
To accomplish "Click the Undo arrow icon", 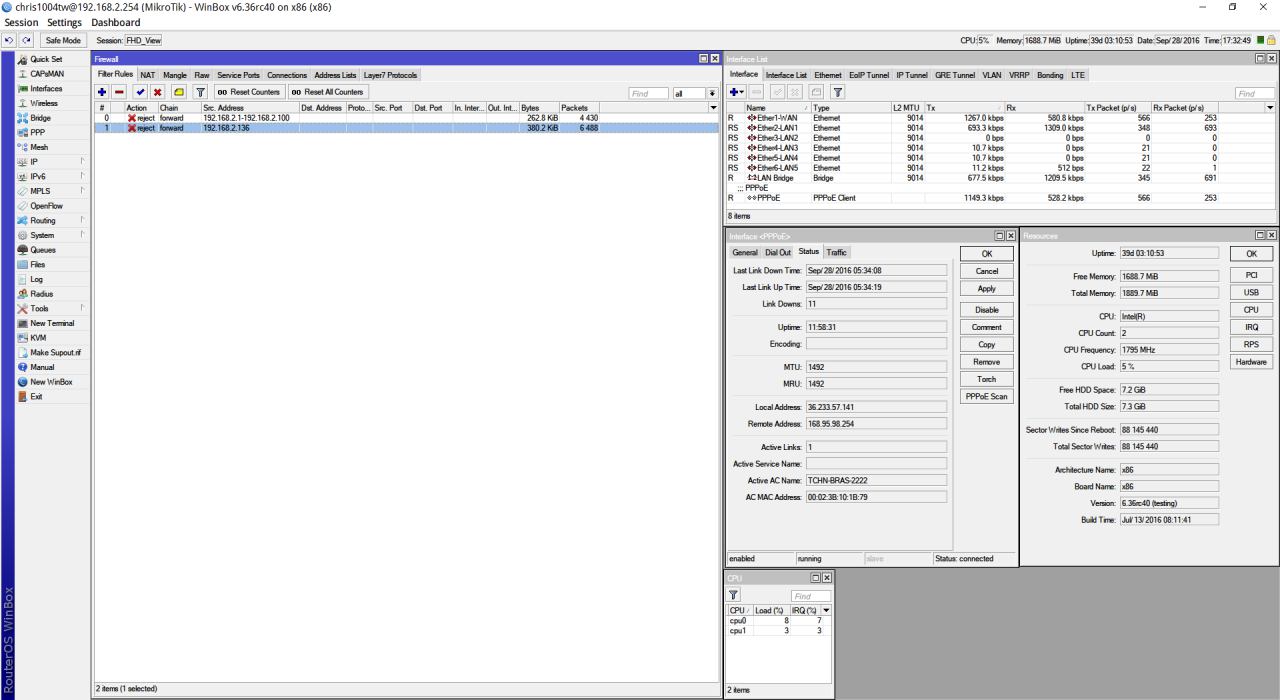I will point(8,40).
